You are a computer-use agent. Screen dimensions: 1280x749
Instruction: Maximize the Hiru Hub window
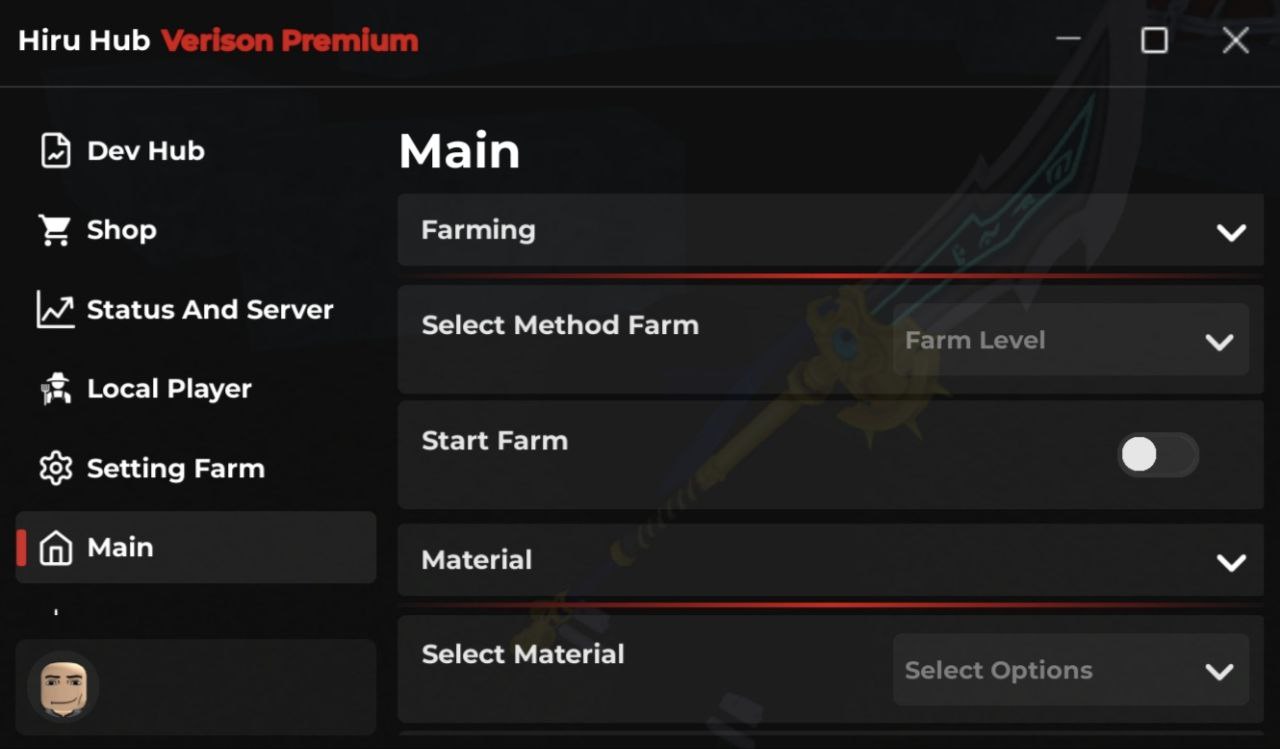tap(1154, 40)
